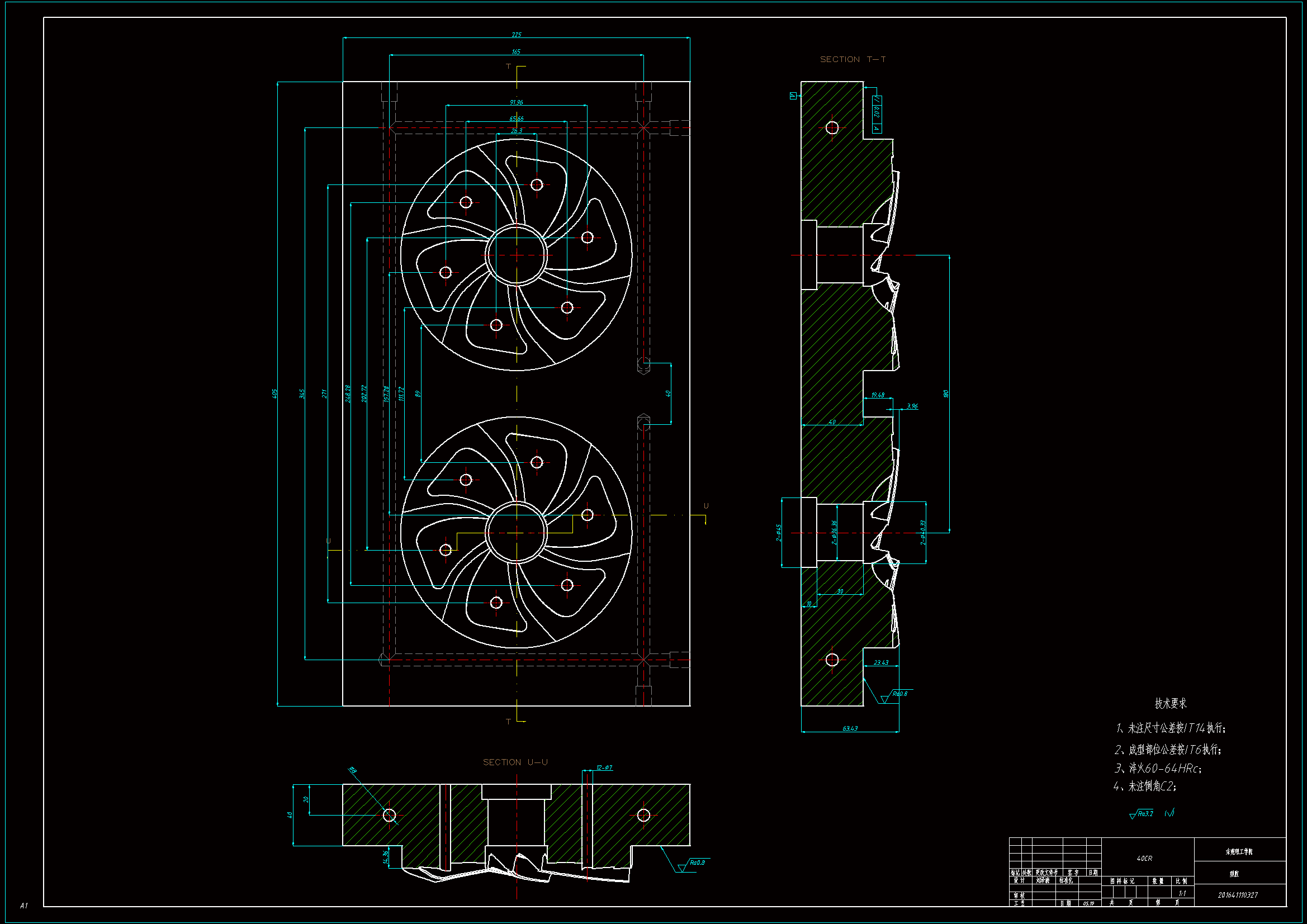
Task: Select the SECTION U-U label
Action: click(x=515, y=762)
